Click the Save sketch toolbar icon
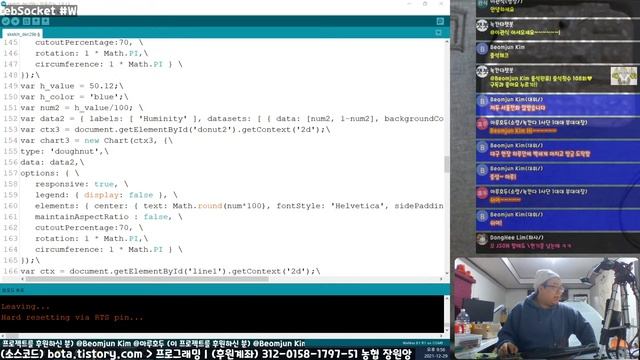This screenshot has height=360, width=640. (45, 21)
